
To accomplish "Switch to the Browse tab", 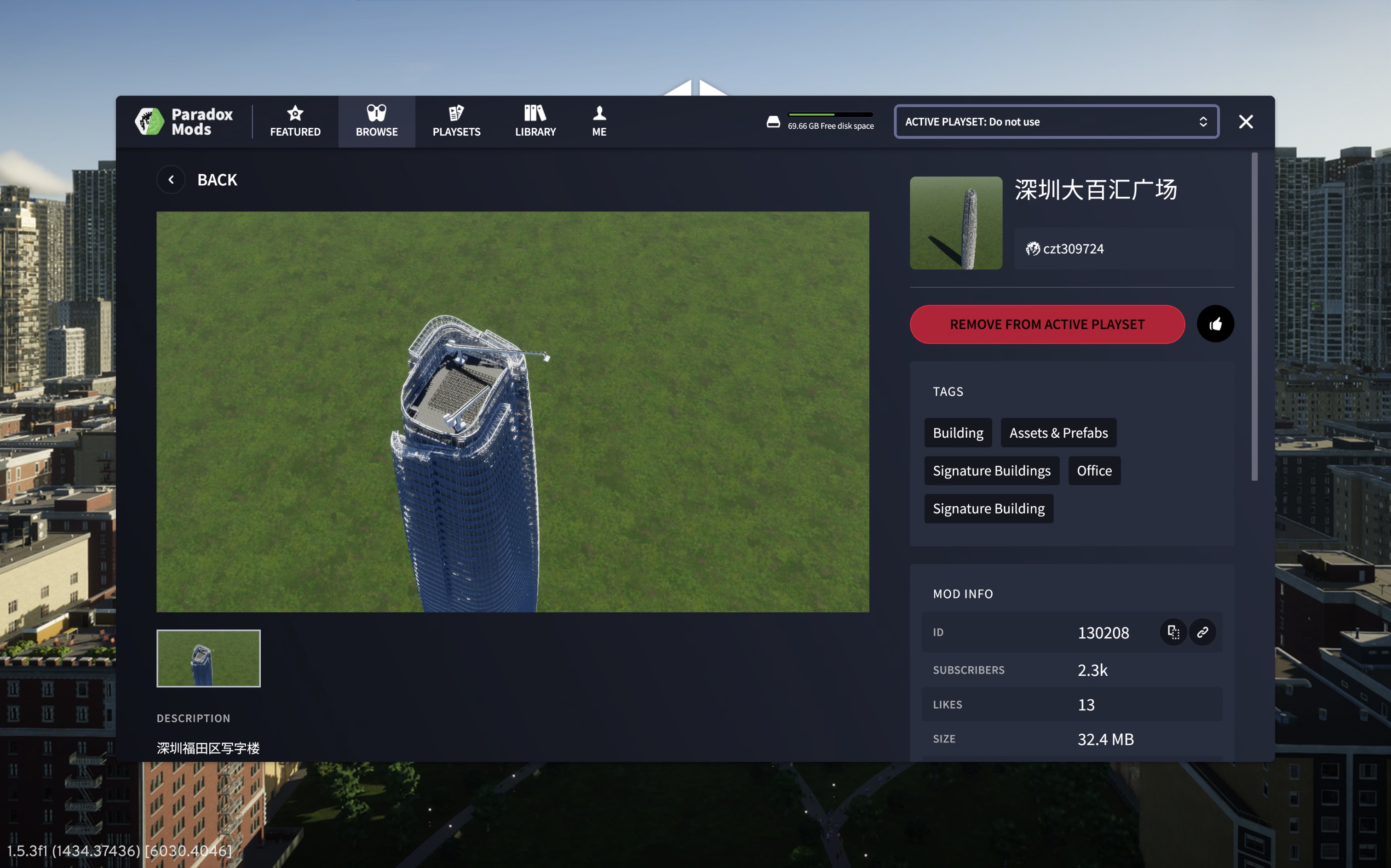I will pos(377,122).
